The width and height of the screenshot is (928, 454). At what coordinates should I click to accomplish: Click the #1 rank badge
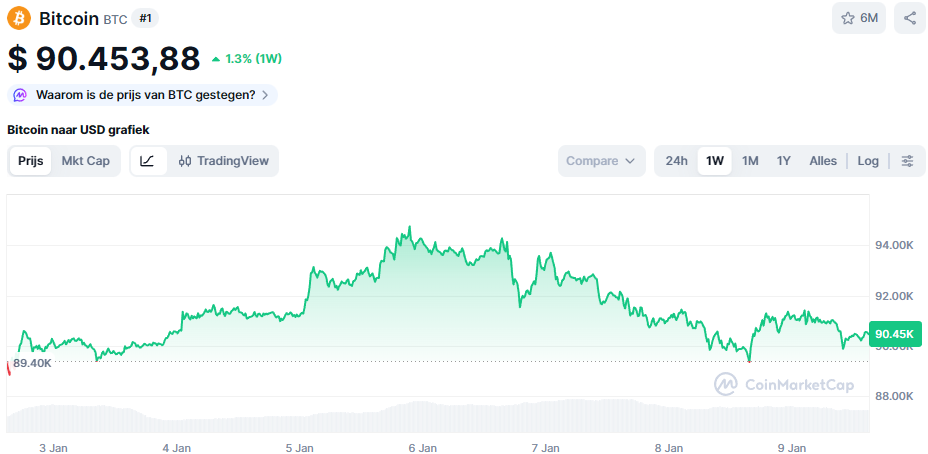click(x=145, y=18)
